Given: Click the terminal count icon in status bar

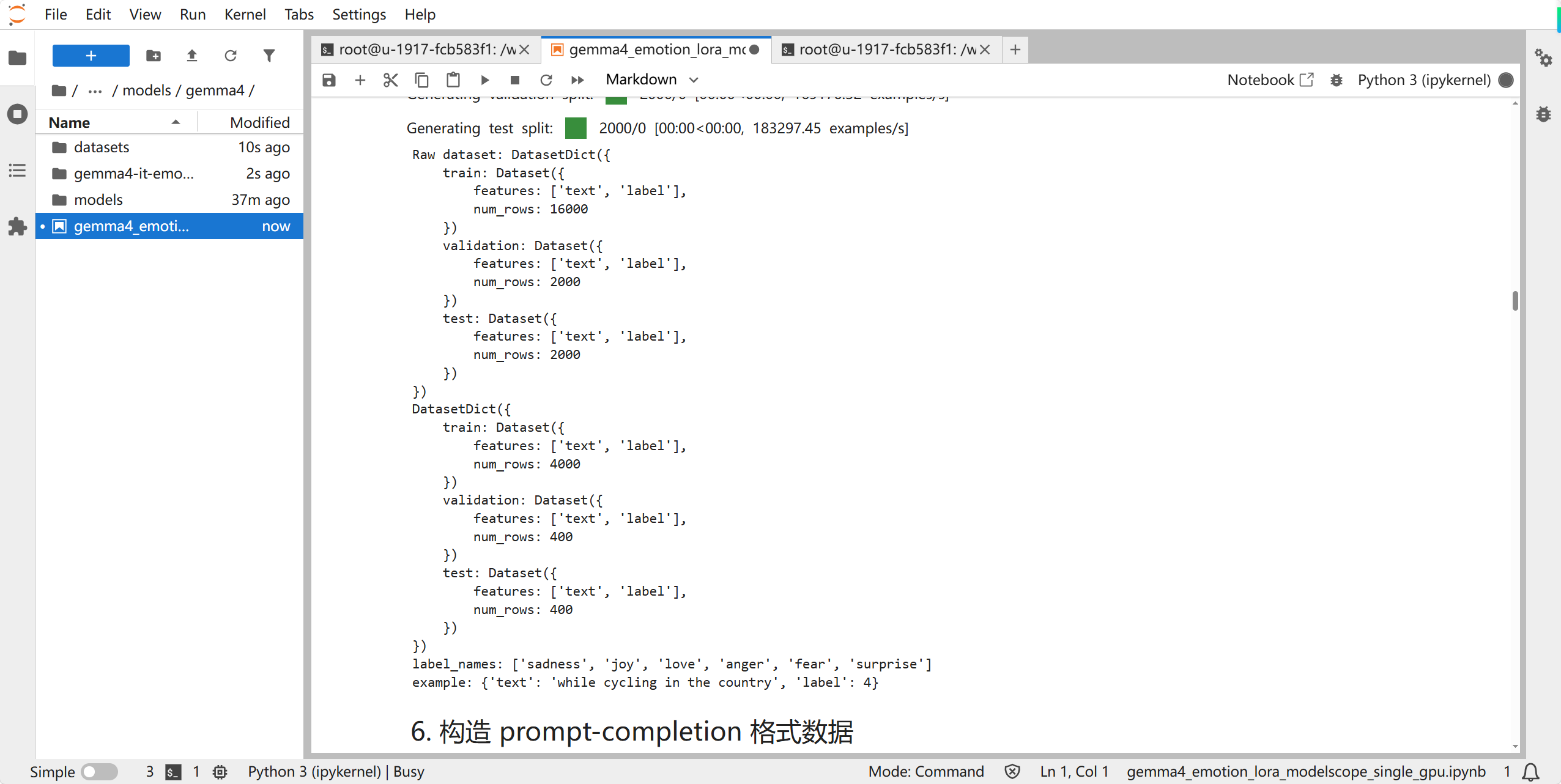Looking at the screenshot, I should (x=174, y=772).
